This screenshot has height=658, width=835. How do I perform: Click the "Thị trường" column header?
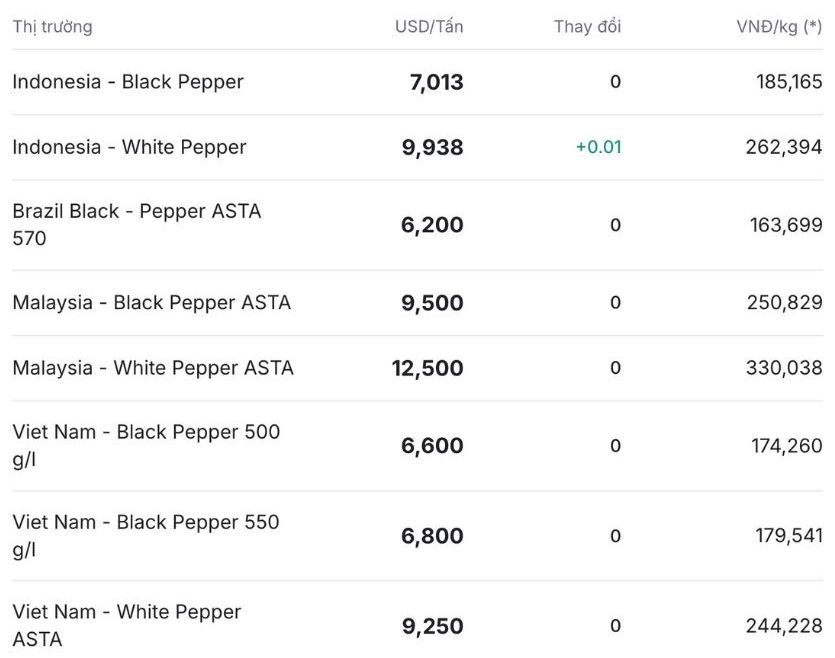(x=52, y=27)
